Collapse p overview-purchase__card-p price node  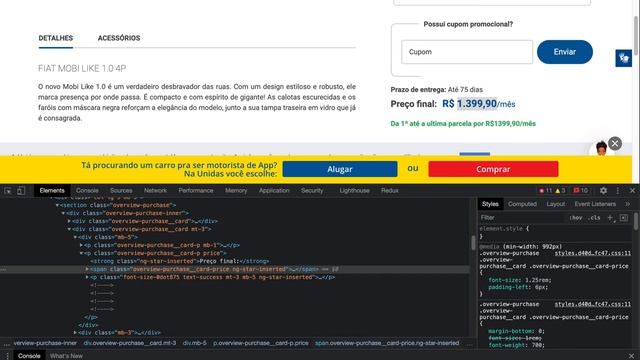(81, 253)
